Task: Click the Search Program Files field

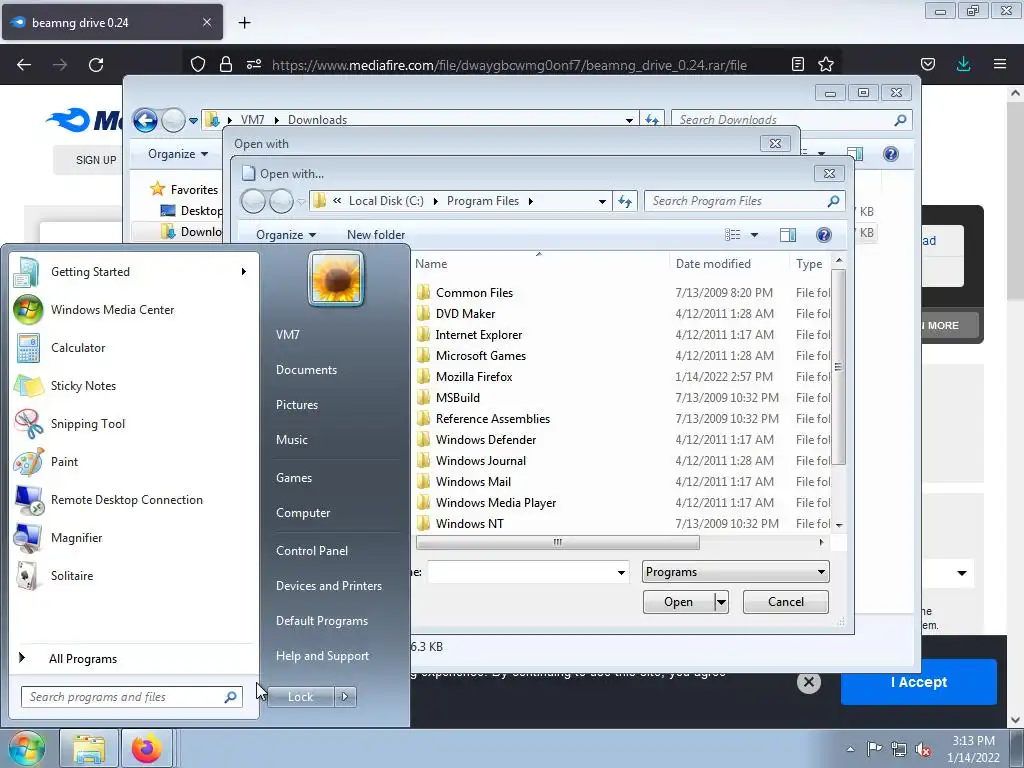Action: tap(744, 201)
